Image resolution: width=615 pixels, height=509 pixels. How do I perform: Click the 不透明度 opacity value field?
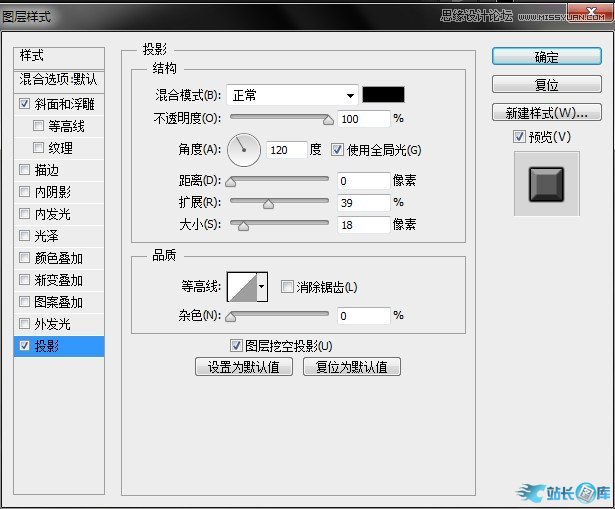363,119
